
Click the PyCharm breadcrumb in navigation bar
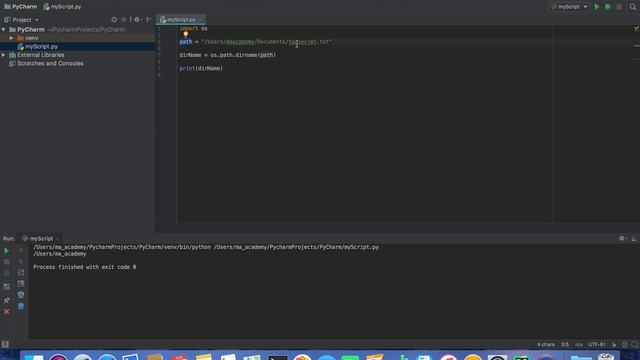20,7
